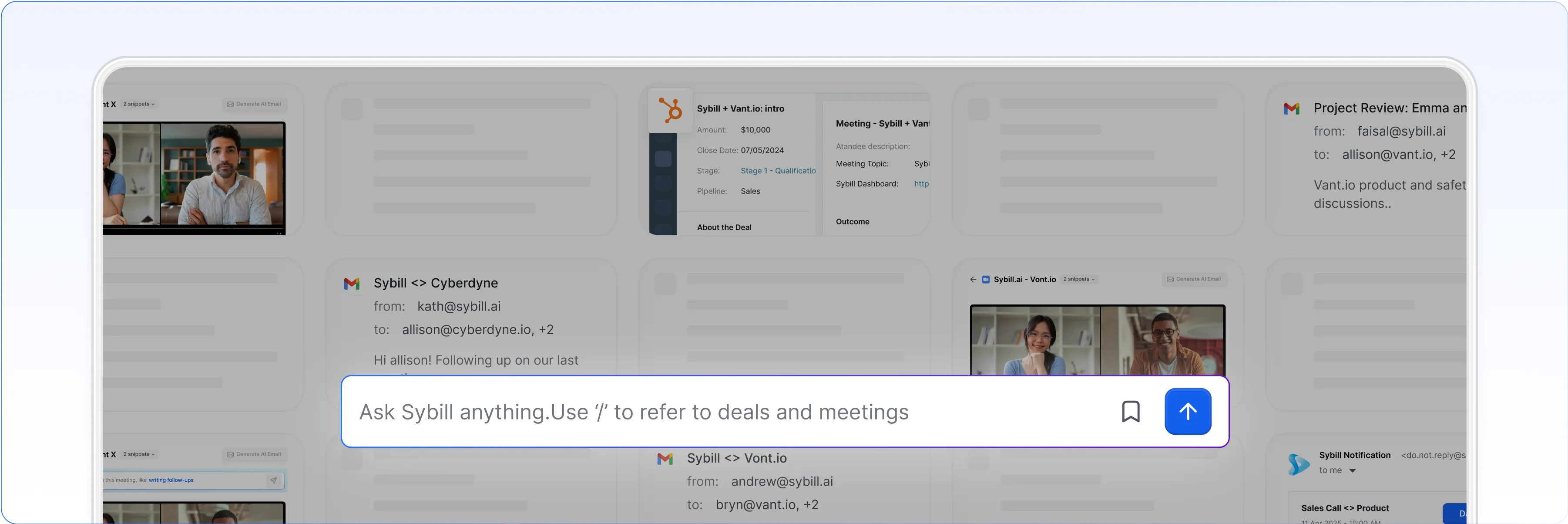Select the andrew@sybill.ai sender address

point(782,482)
